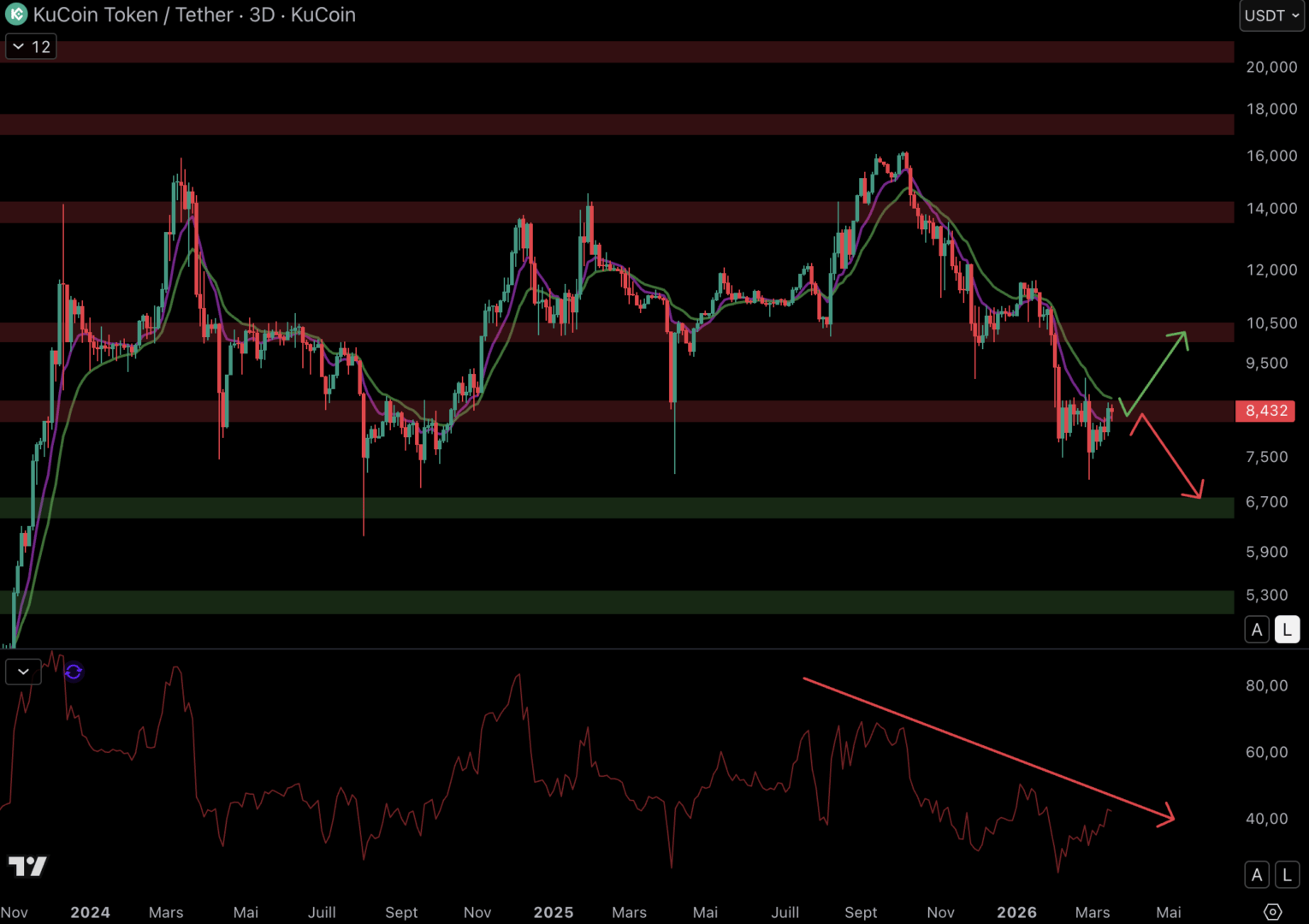This screenshot has height=924, width=1309.
Task: Click the 18,000 price axis label
Action: point(1271,109)
